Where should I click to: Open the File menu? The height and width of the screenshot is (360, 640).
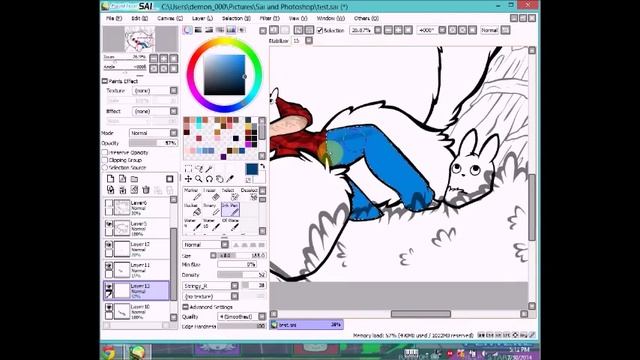(114, 18)
